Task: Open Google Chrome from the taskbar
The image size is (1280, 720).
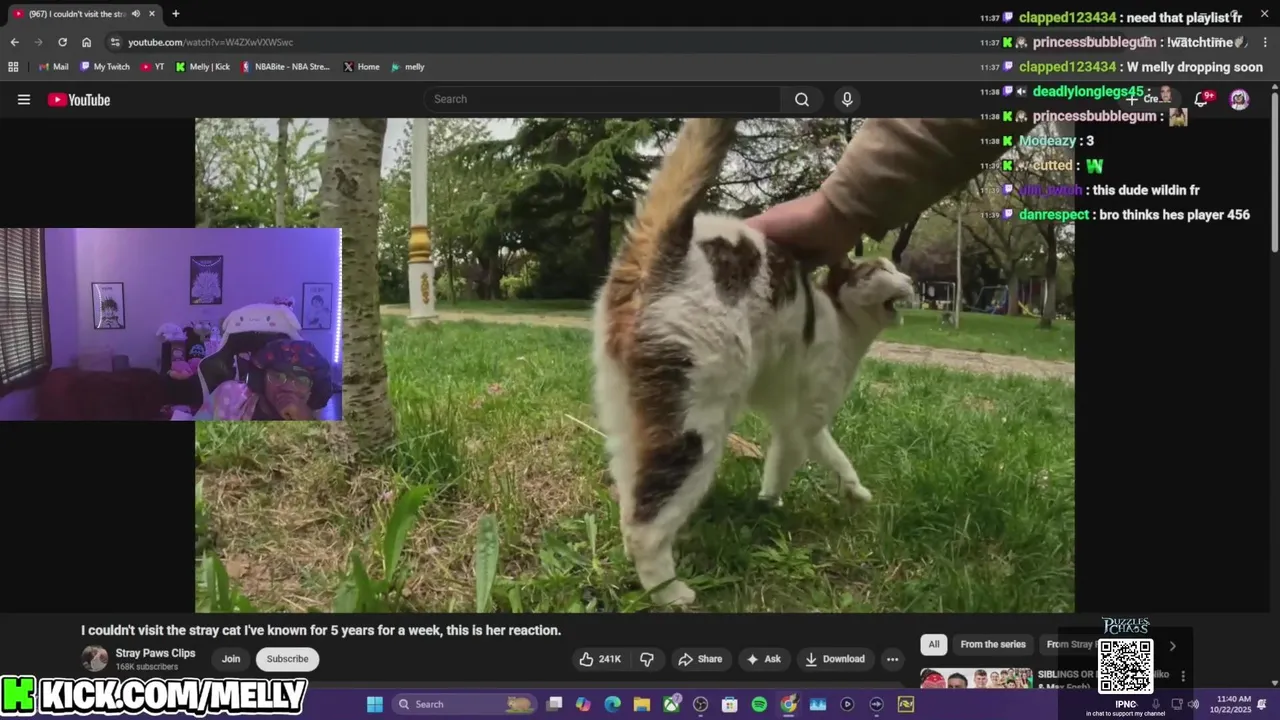Action: (789, 704)
